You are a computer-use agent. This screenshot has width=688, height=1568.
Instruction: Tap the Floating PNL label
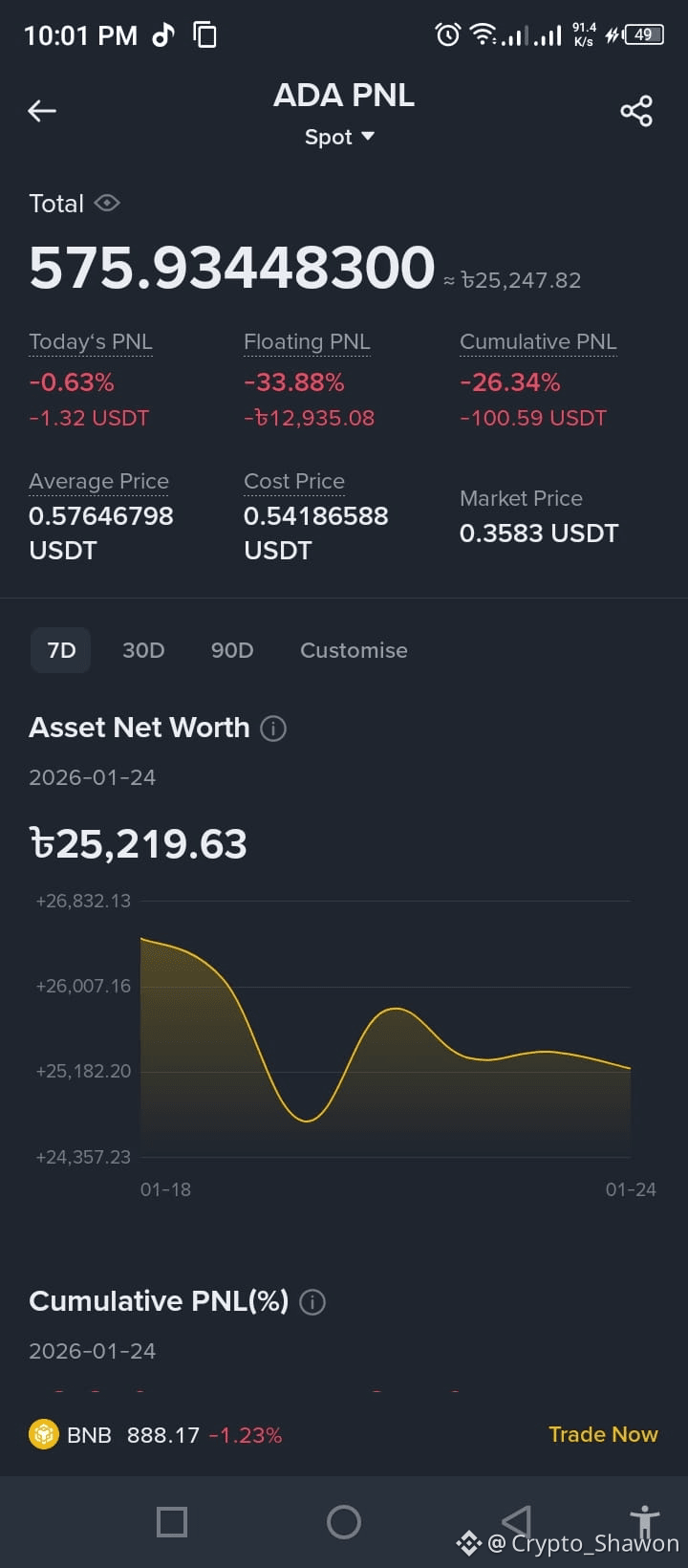click(307, 342)
